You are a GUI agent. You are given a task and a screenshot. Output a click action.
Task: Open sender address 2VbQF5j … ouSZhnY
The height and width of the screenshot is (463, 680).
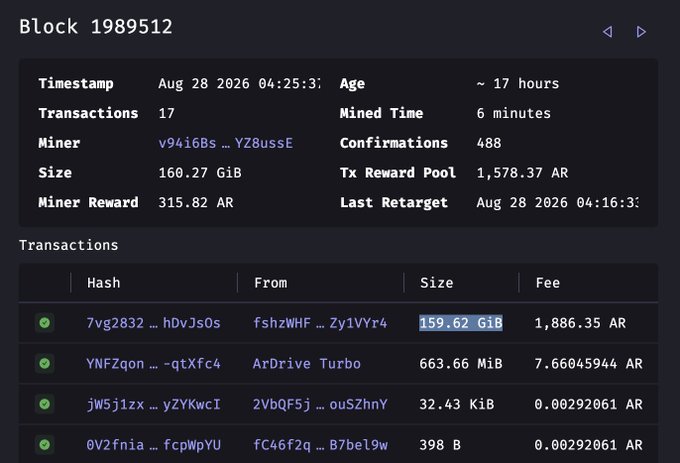click(320, 404)
